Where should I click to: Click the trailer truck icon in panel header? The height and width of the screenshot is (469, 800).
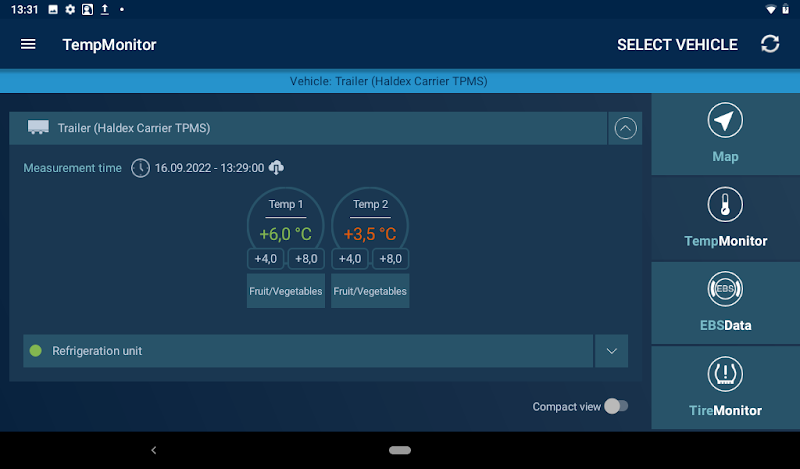point(38,128)
